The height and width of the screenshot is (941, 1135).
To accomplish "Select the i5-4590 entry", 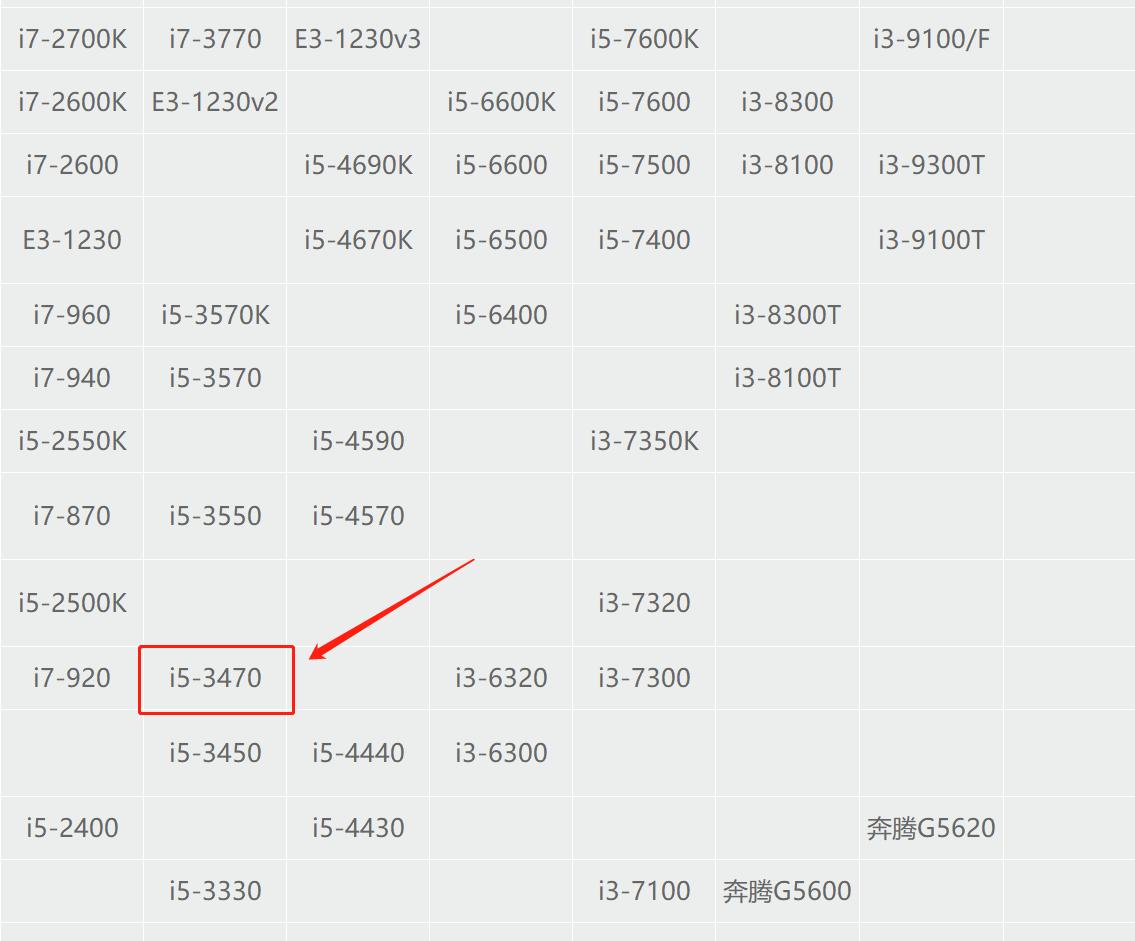I will point(358,442).
